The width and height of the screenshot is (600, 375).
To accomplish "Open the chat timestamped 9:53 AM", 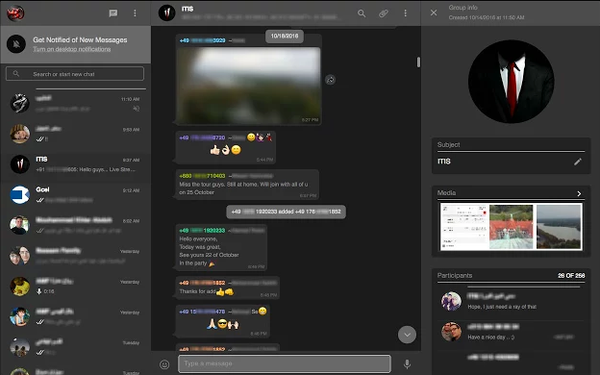I will [75, 134].
